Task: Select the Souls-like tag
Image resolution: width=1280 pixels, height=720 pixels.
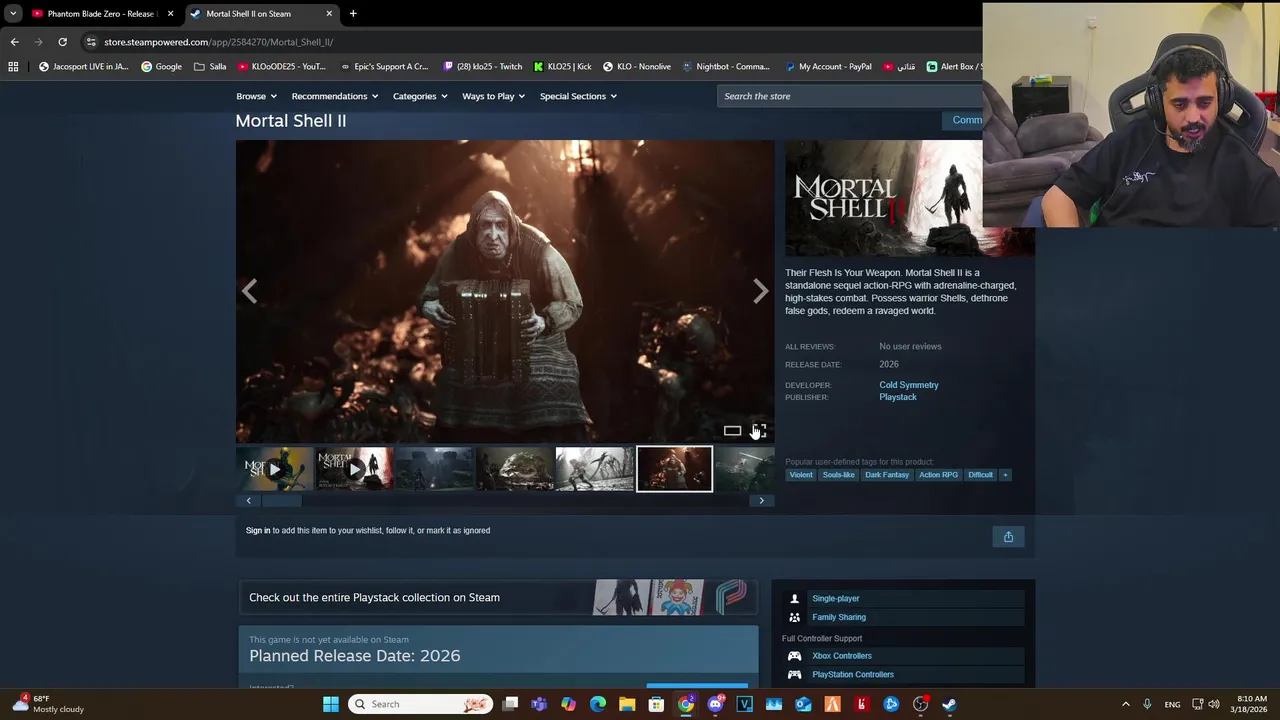Action: tap(838, 475)
